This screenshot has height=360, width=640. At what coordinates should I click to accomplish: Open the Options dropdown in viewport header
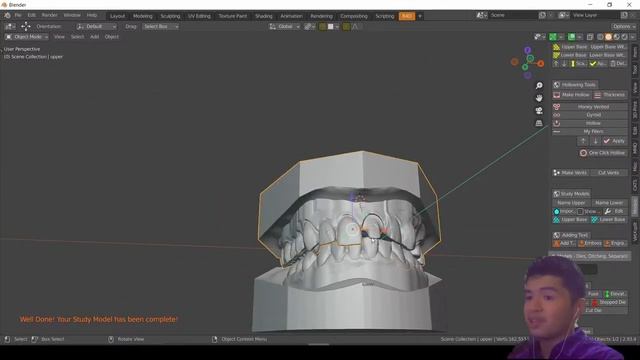click(x=623, y=27)
